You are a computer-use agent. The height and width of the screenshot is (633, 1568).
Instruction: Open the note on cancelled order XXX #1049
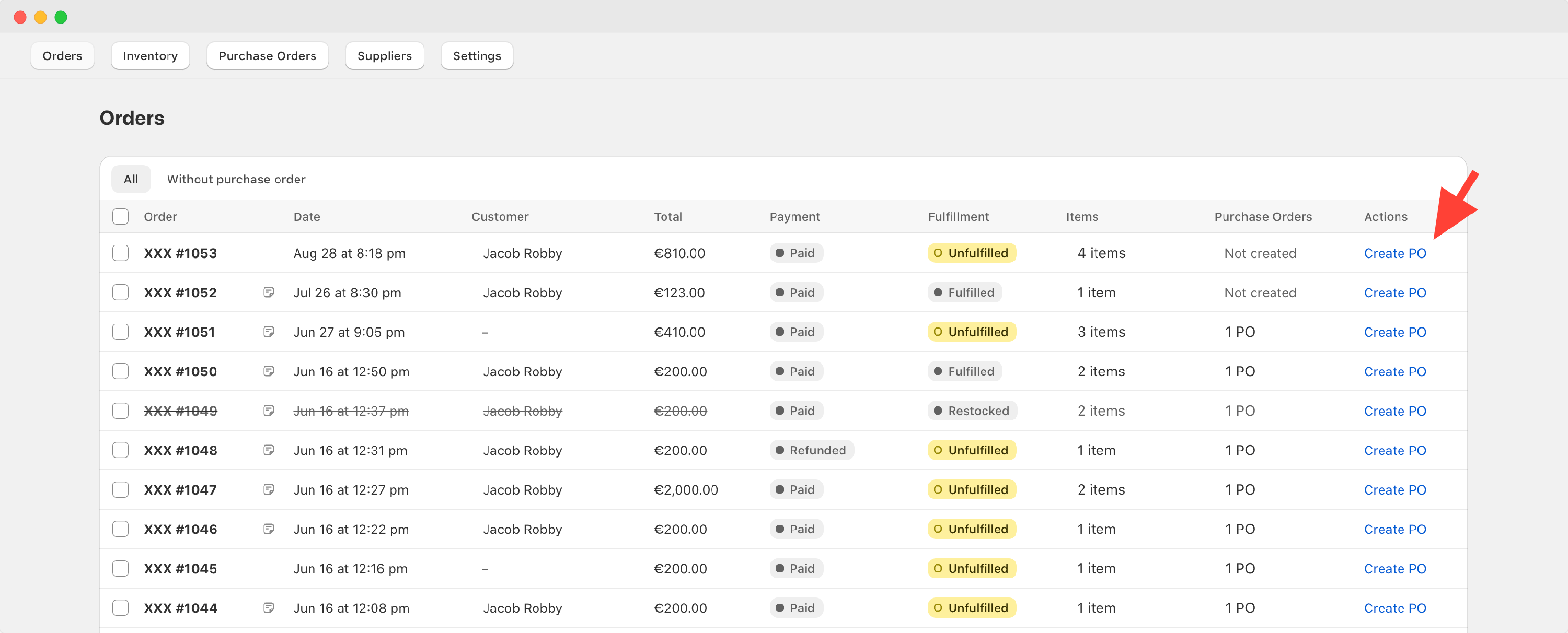click(269, 411)
